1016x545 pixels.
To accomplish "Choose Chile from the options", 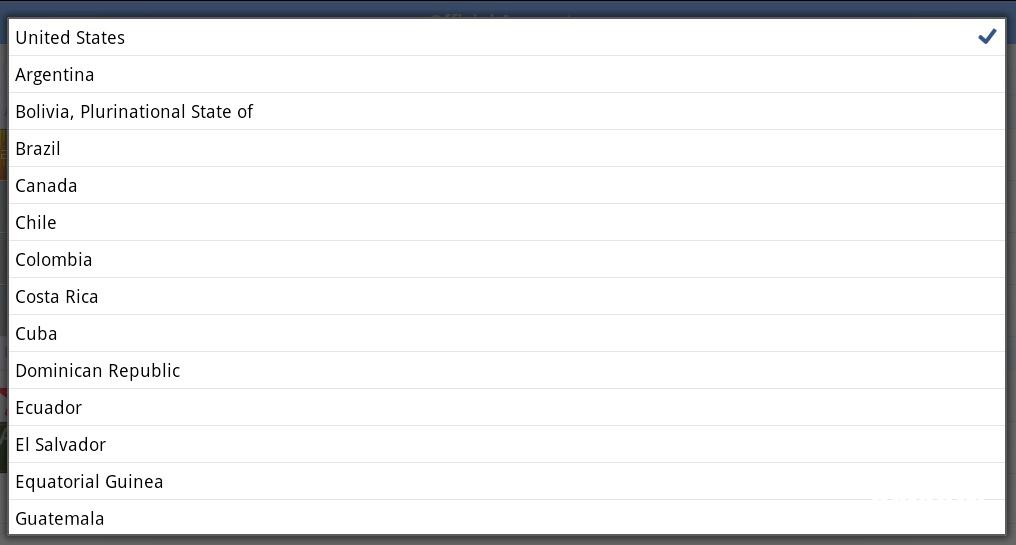I will [x=36, y=223].
